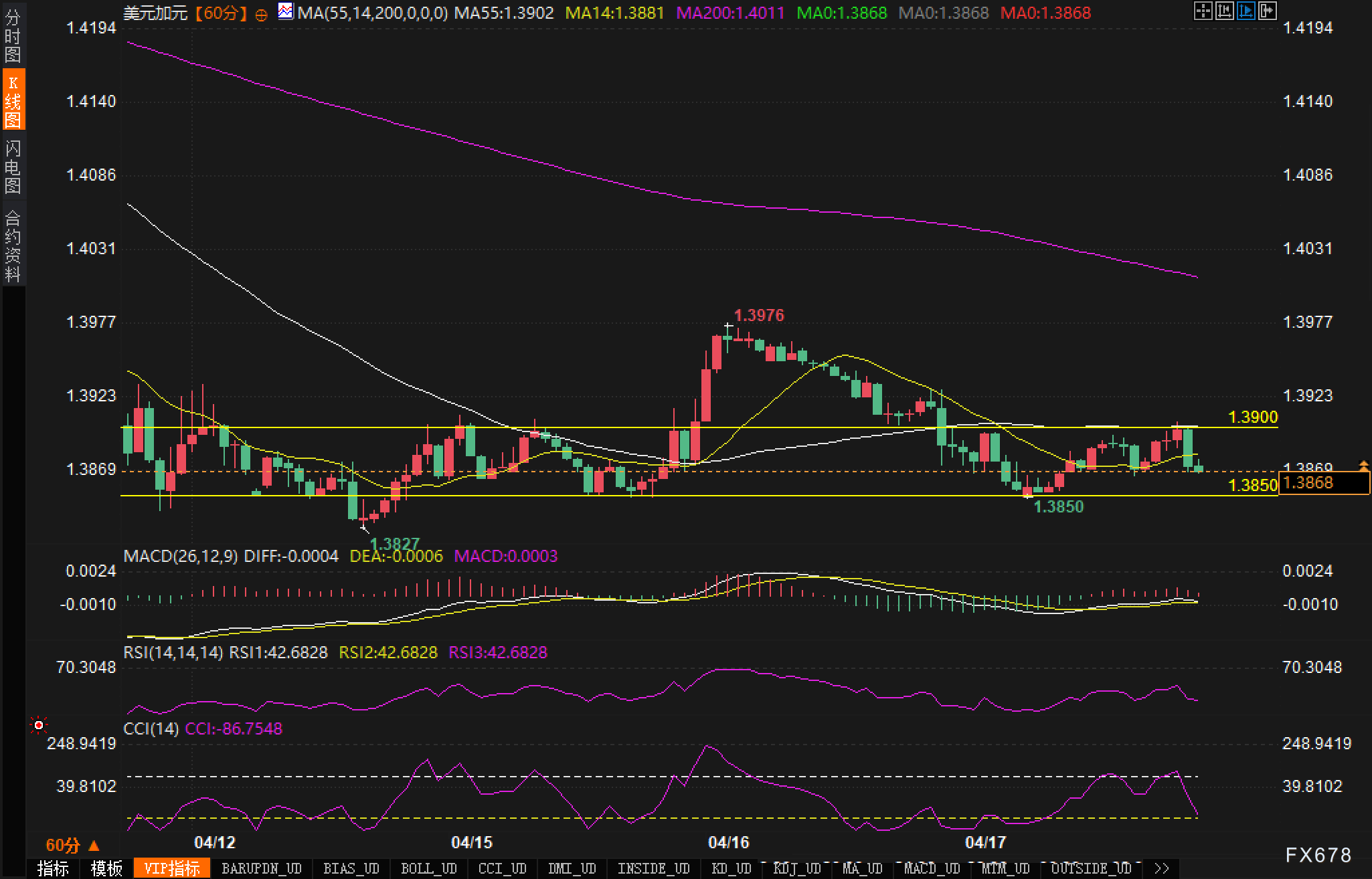Switch to the 分时图 view

click(13, 35)
